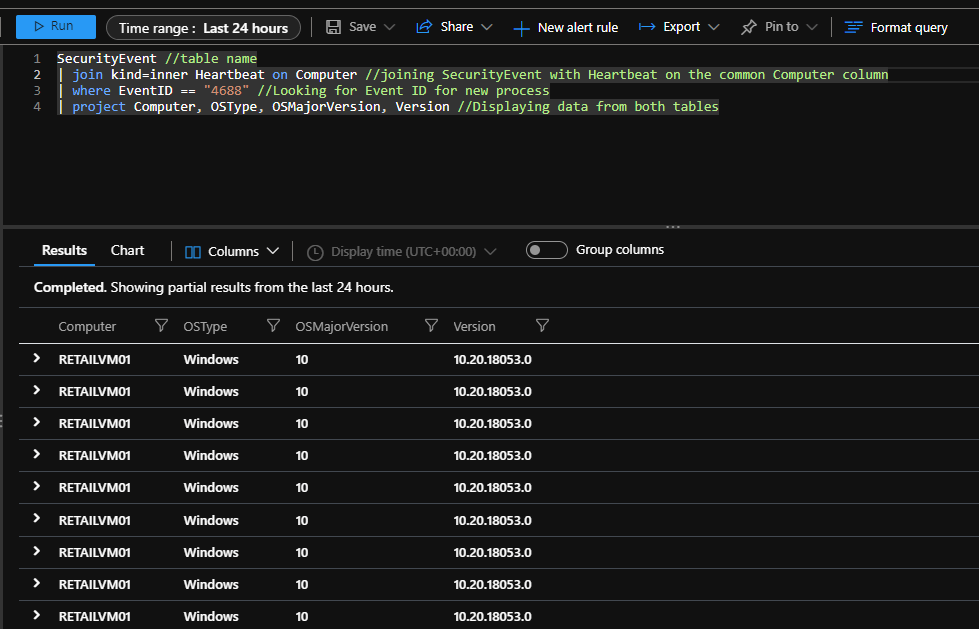Select the Results tab
The width and height of the screenshot is (979, 629).
[64, 250]
